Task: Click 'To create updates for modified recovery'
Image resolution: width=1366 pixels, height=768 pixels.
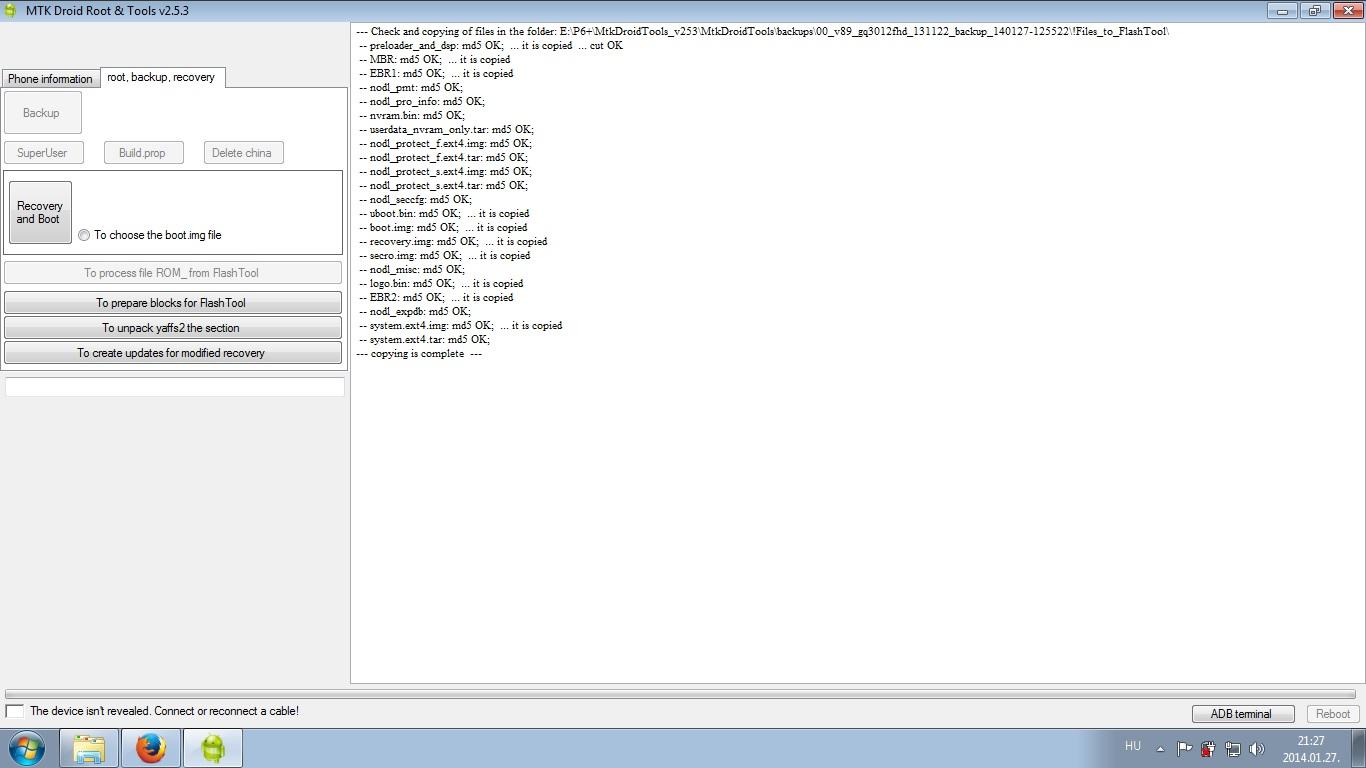Action: [x=172, y=353]
